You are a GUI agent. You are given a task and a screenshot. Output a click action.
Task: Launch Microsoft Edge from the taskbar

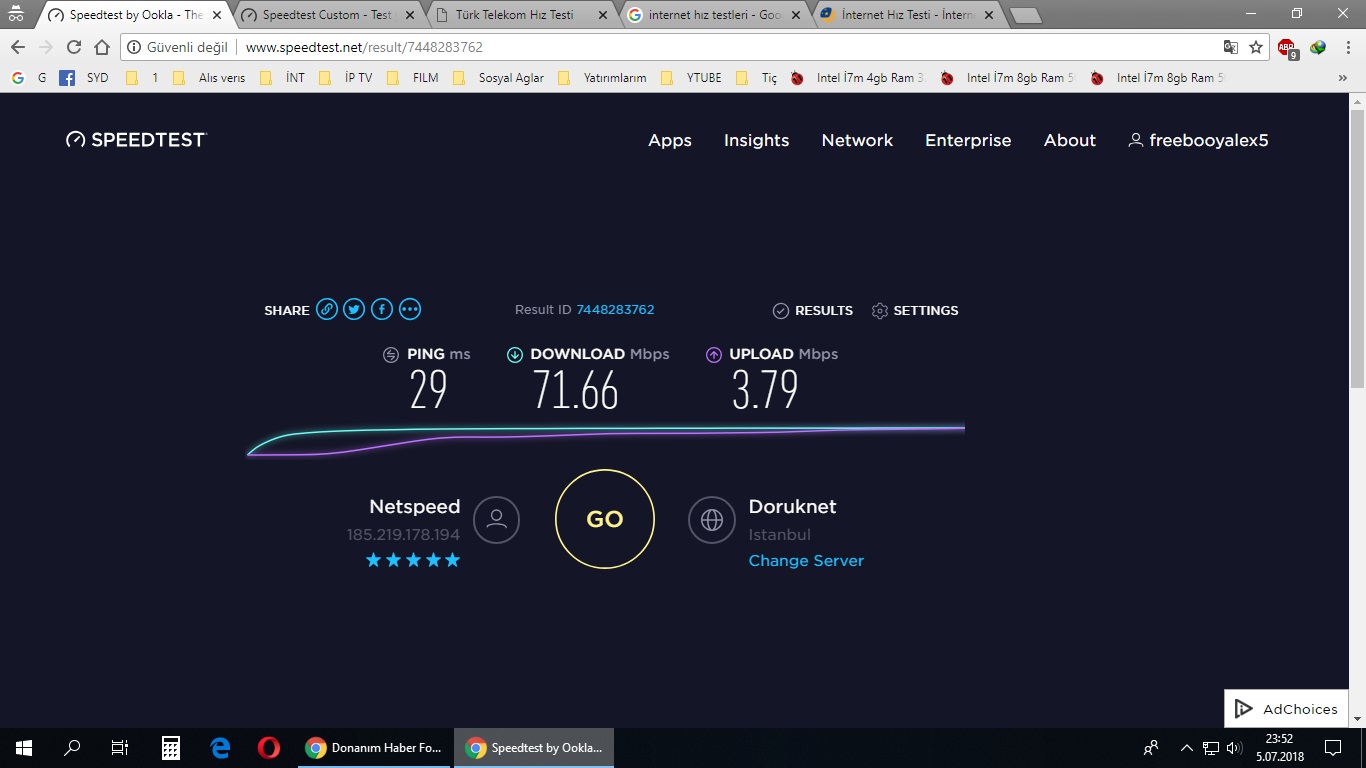coord(220,747)
